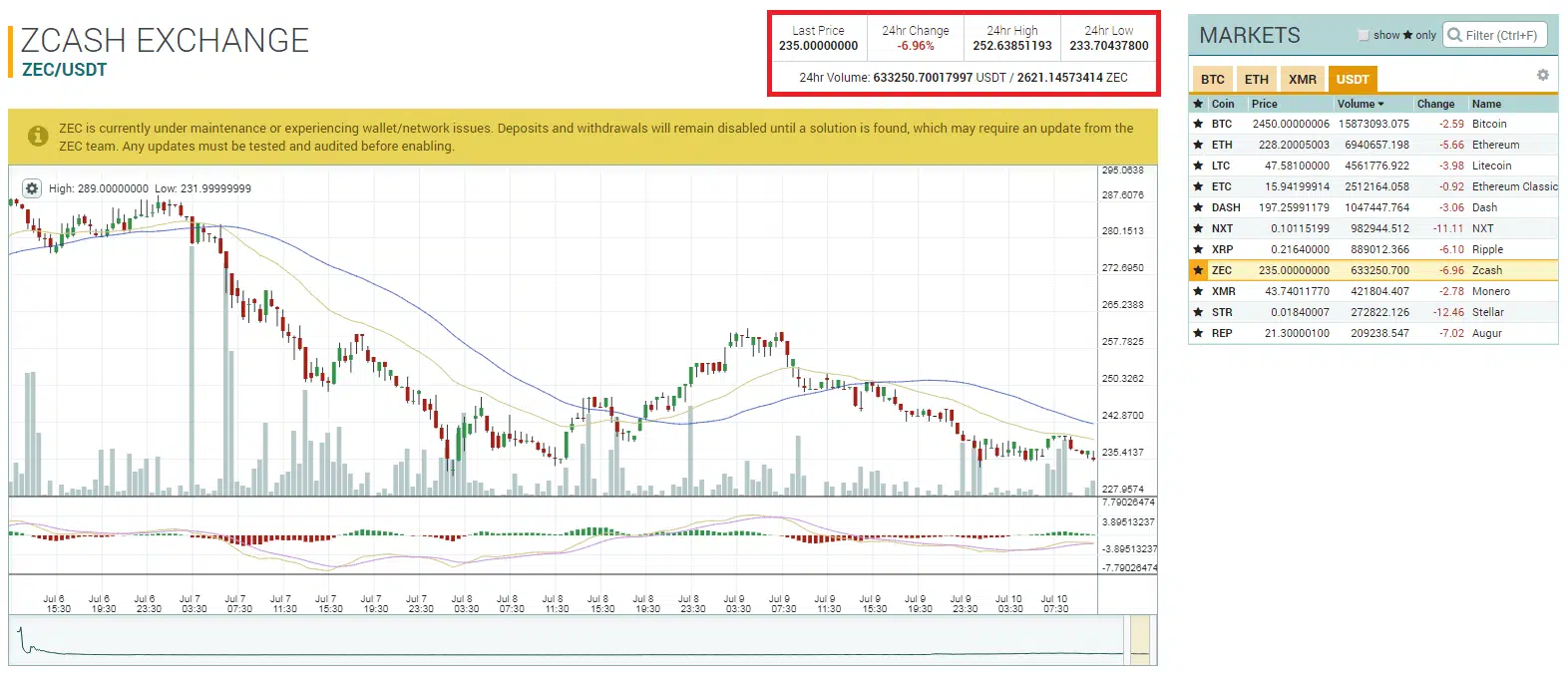
Task: Toggle favorite star for the XRP row
Action: [x=1198, y=249]
